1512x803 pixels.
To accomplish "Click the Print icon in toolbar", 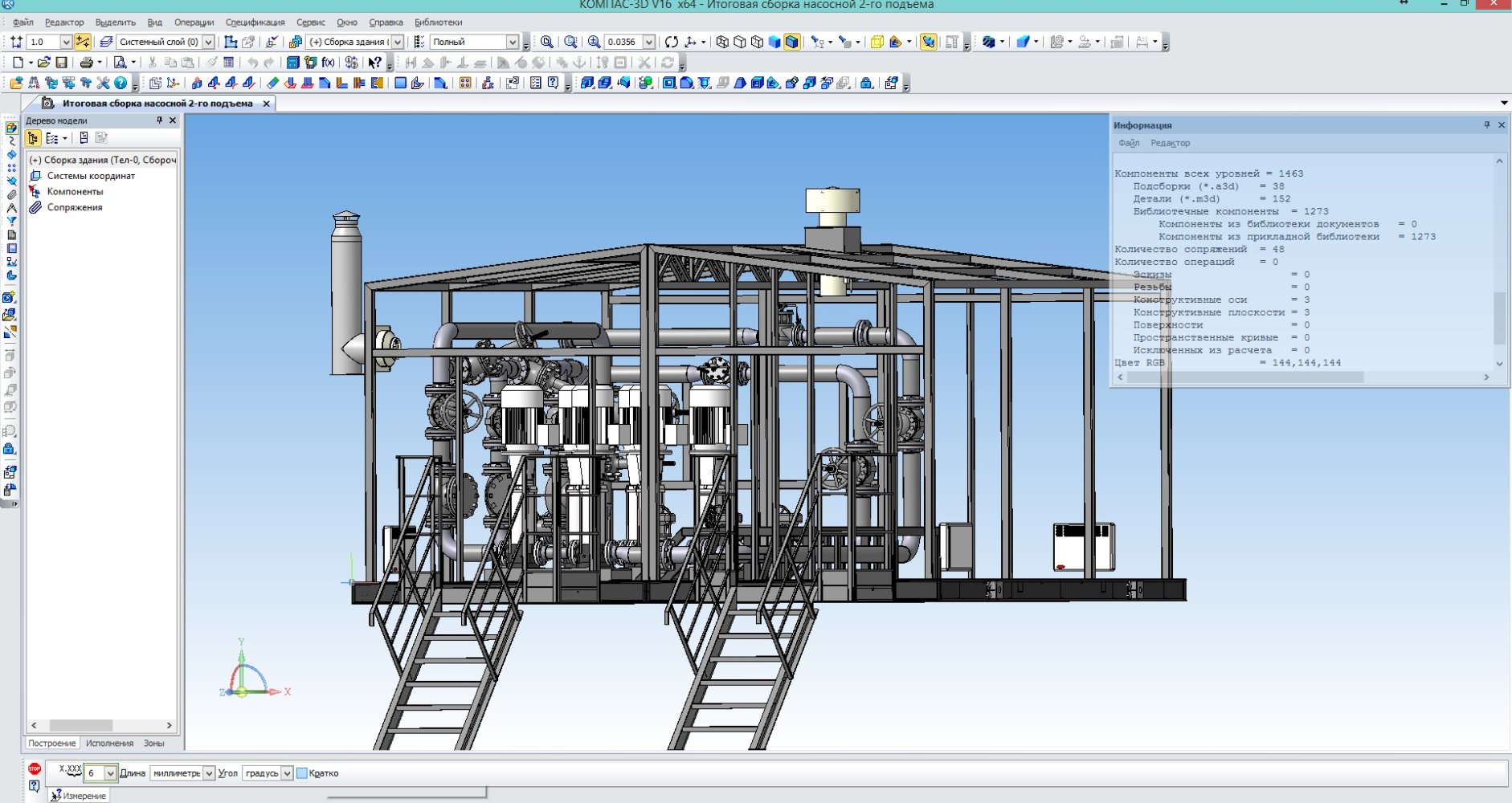I will [86, 63].
